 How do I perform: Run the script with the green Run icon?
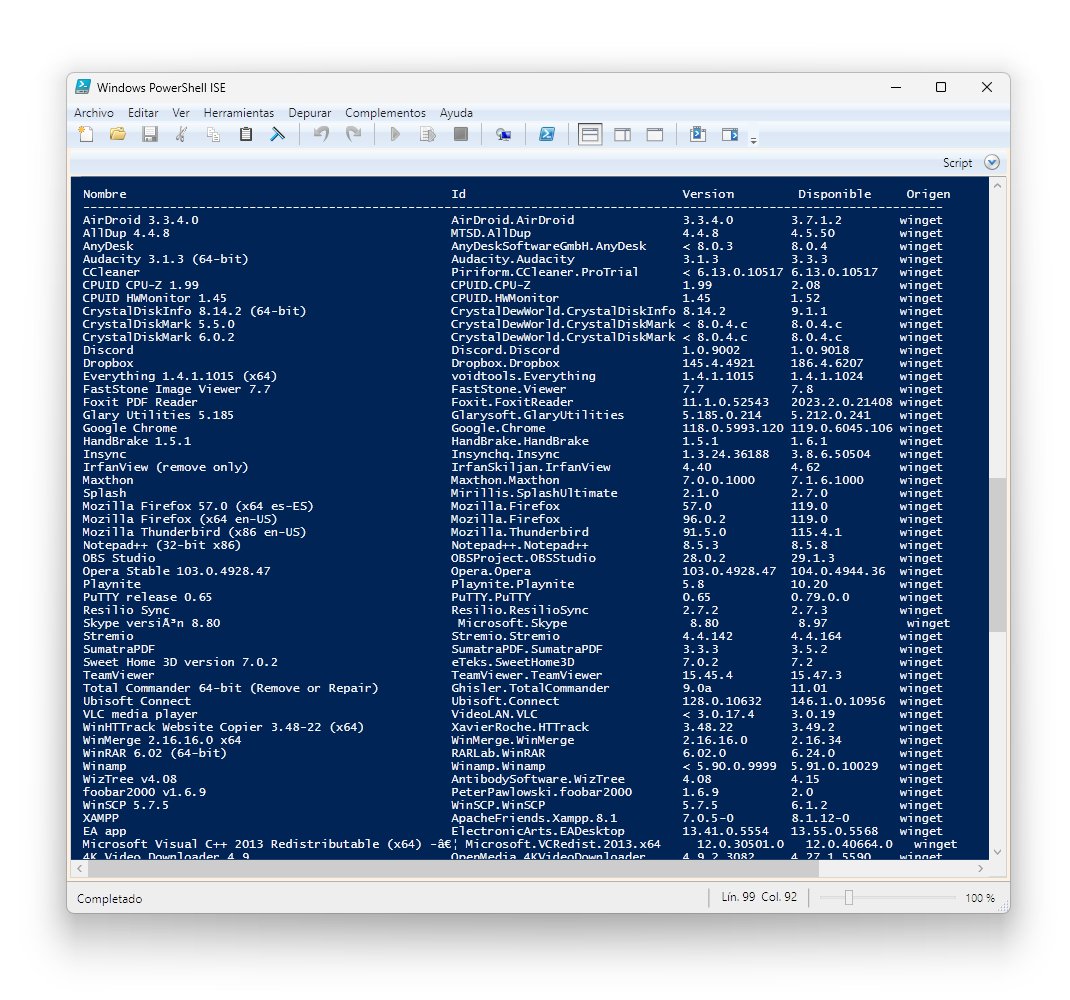pos(394,134)
